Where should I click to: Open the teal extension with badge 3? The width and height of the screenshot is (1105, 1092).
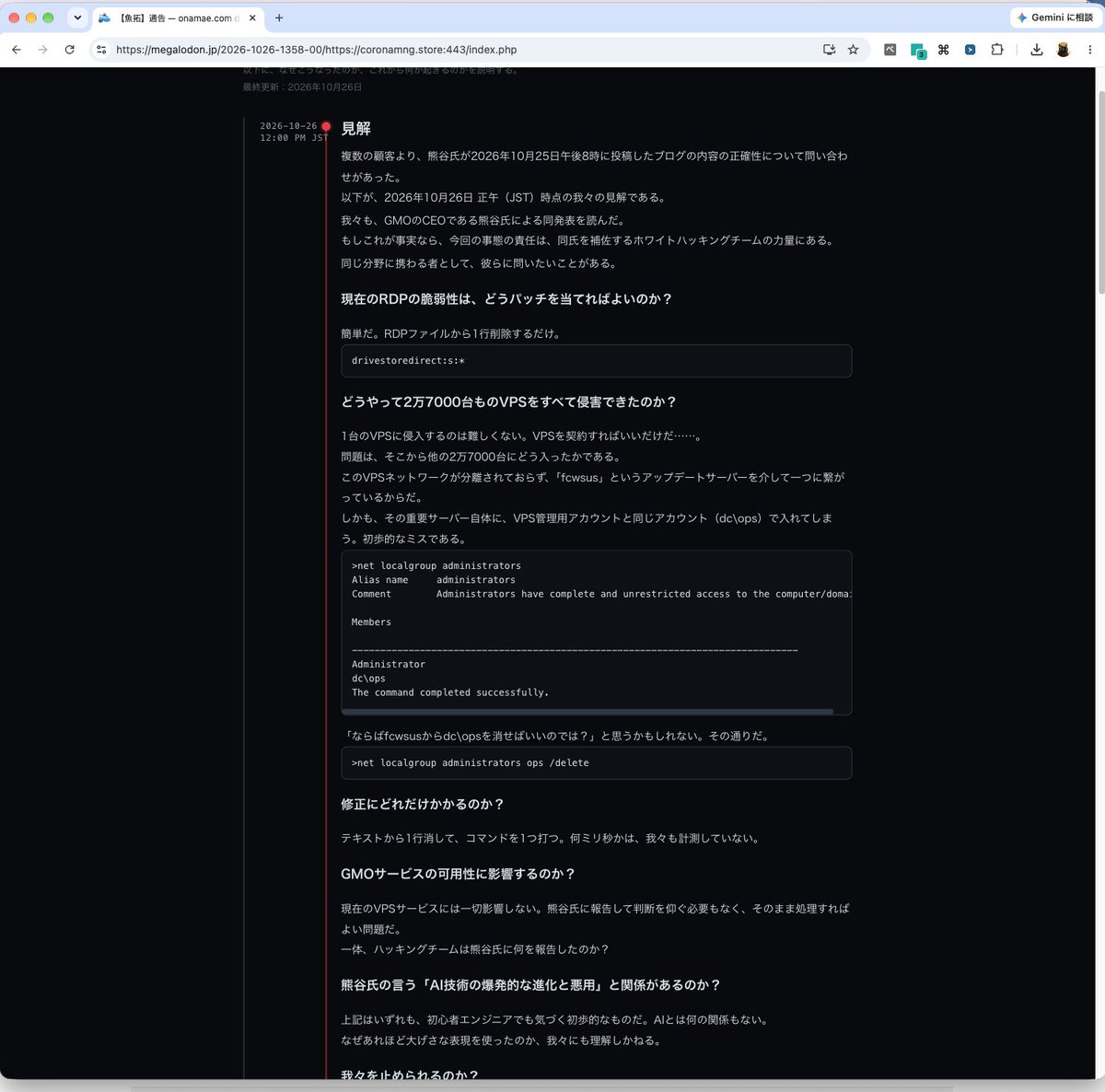tap(917, 51)
